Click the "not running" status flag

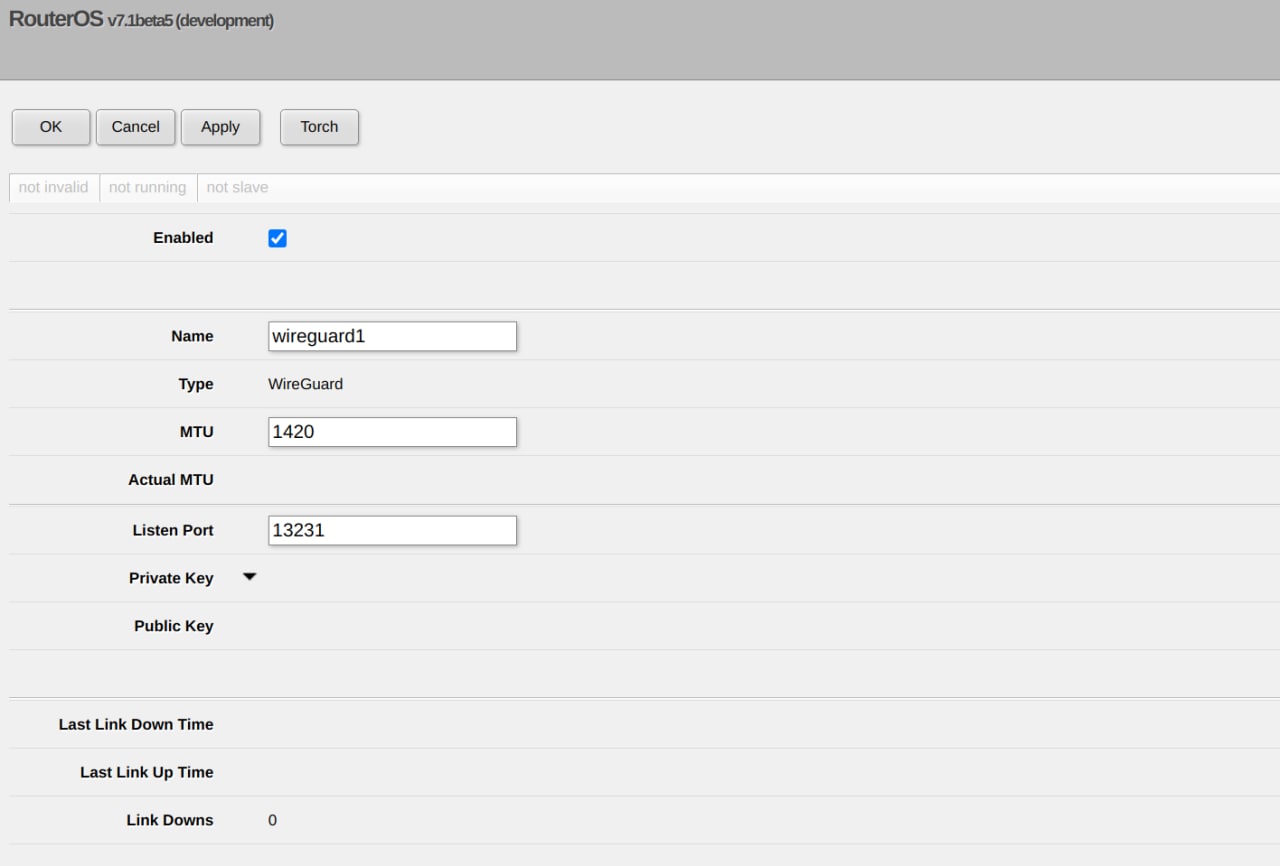(x=148, y=187)
